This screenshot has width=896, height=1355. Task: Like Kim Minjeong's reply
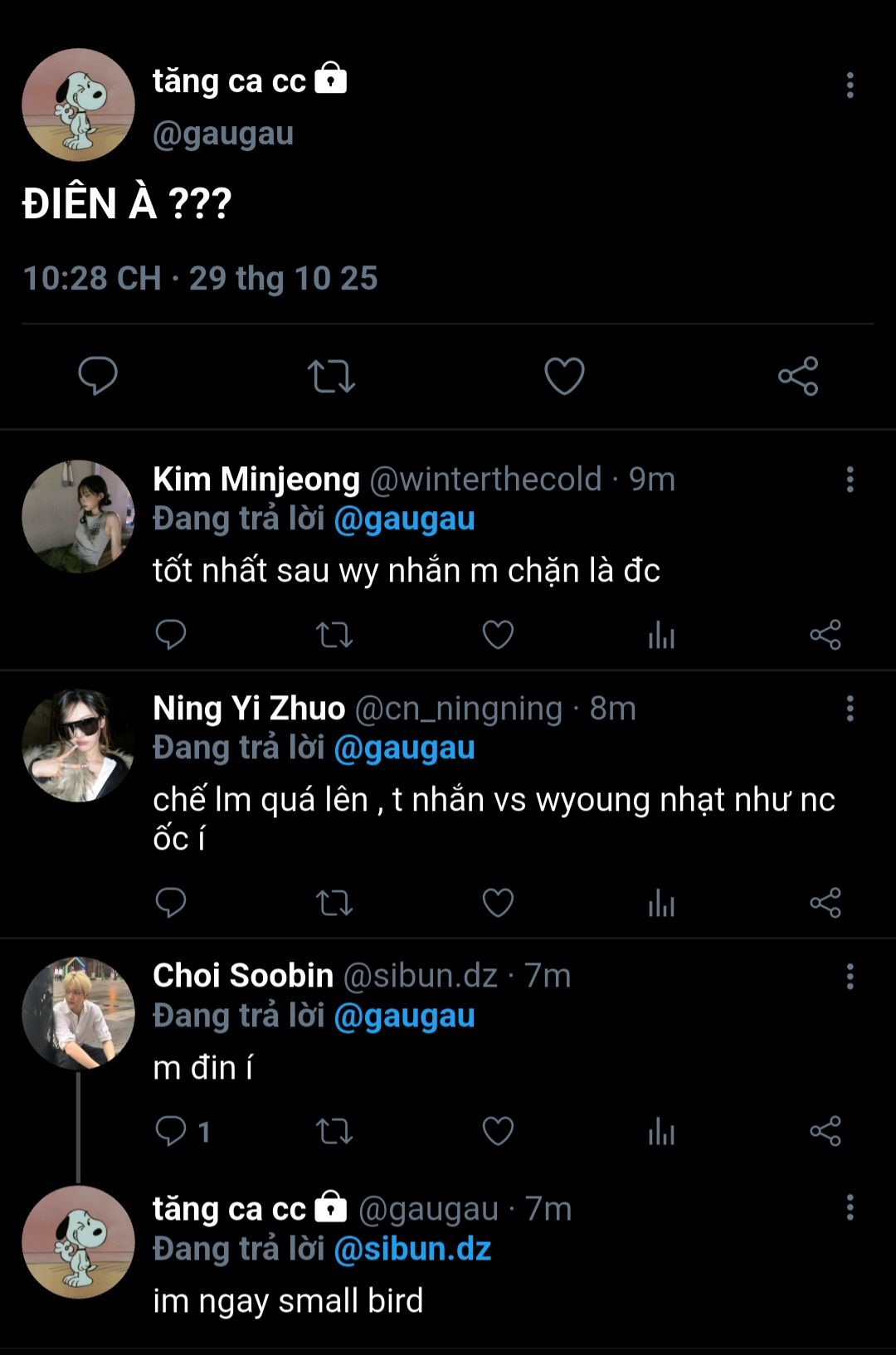point(498,636)
